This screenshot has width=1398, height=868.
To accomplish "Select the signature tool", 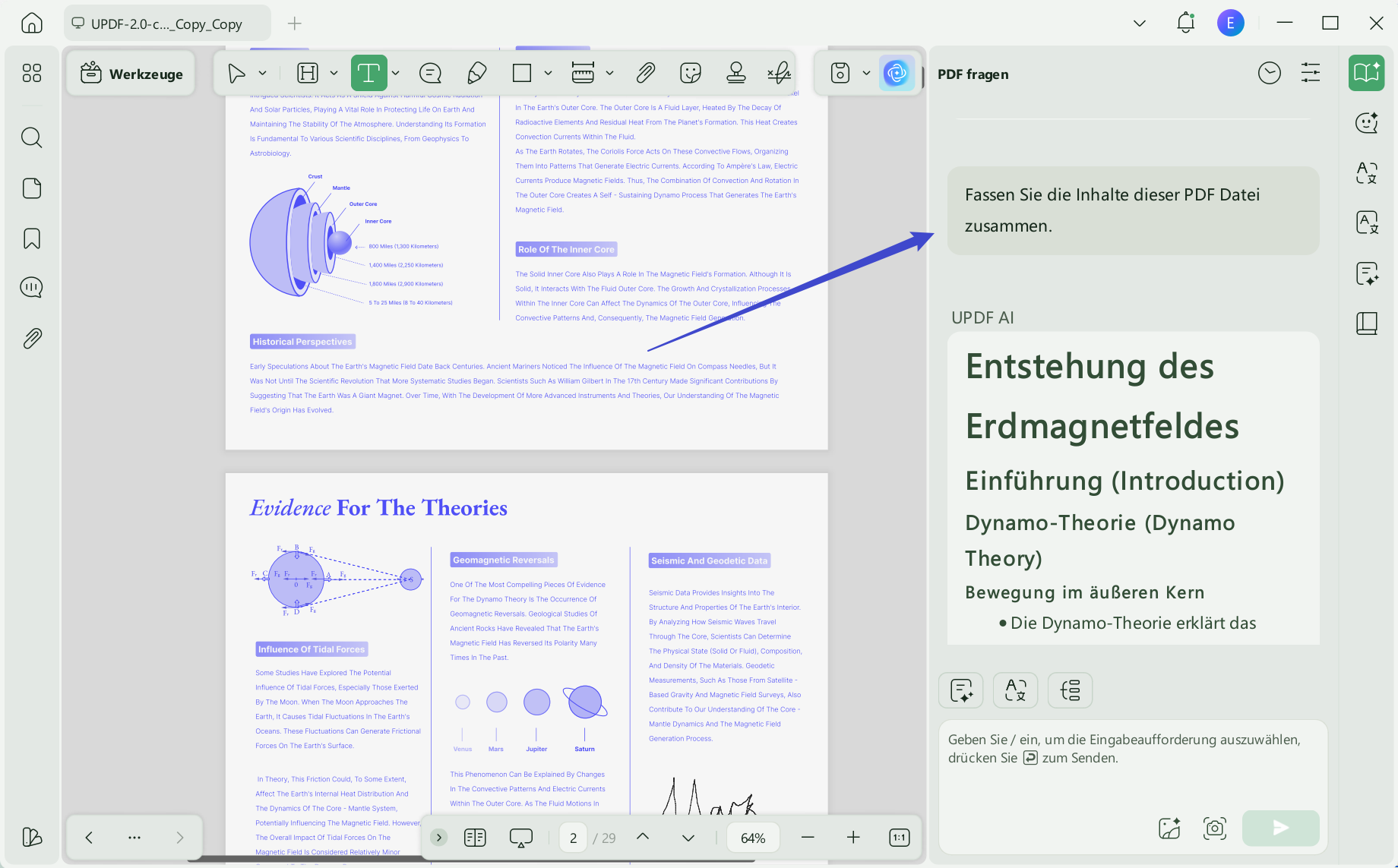I will 779,73.
